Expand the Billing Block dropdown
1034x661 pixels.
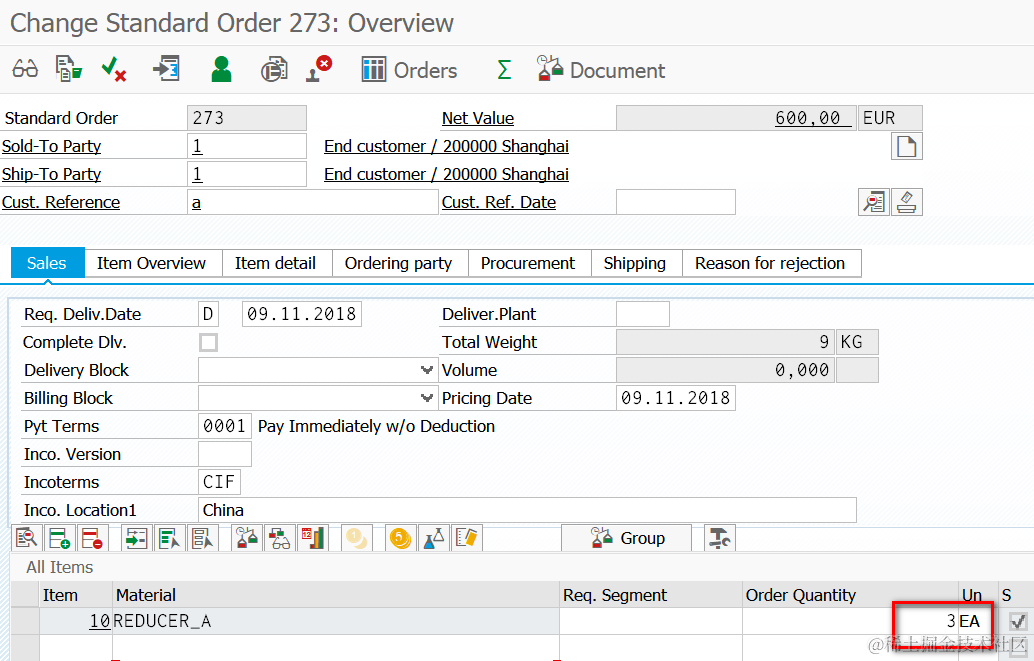427,398
